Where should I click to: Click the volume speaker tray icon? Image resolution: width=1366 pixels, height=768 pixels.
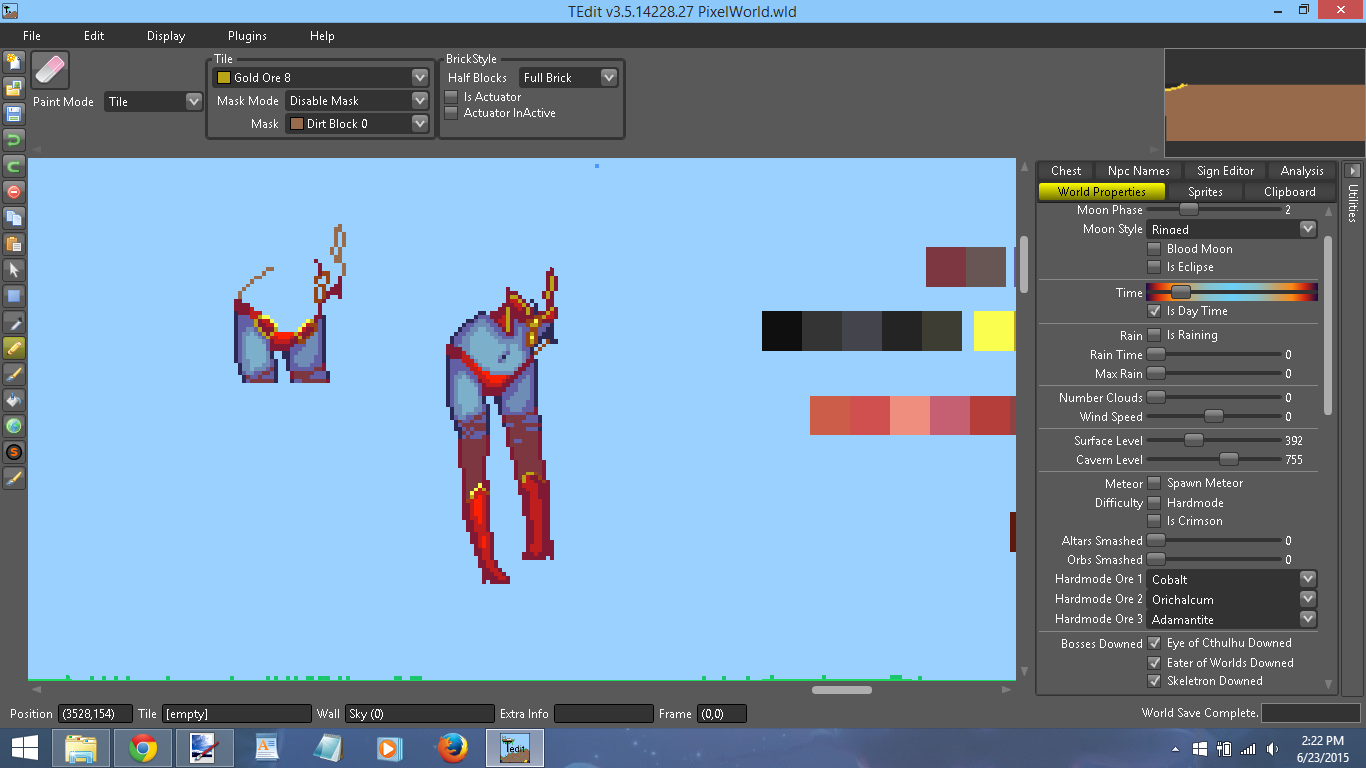click(1272, 749)
